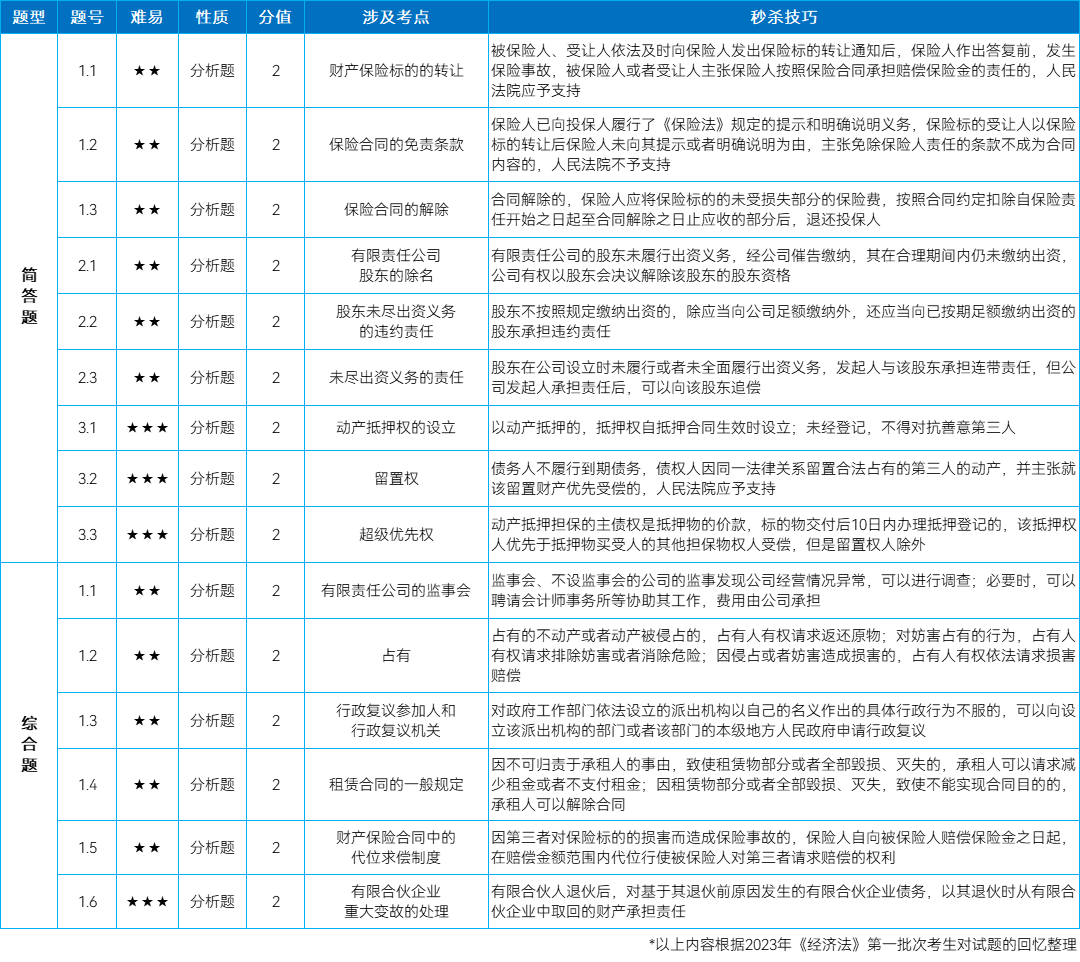The height and width of the screenshot is (962, 1080).
Task: Select the 题号 column header
Action: point(87,16)
